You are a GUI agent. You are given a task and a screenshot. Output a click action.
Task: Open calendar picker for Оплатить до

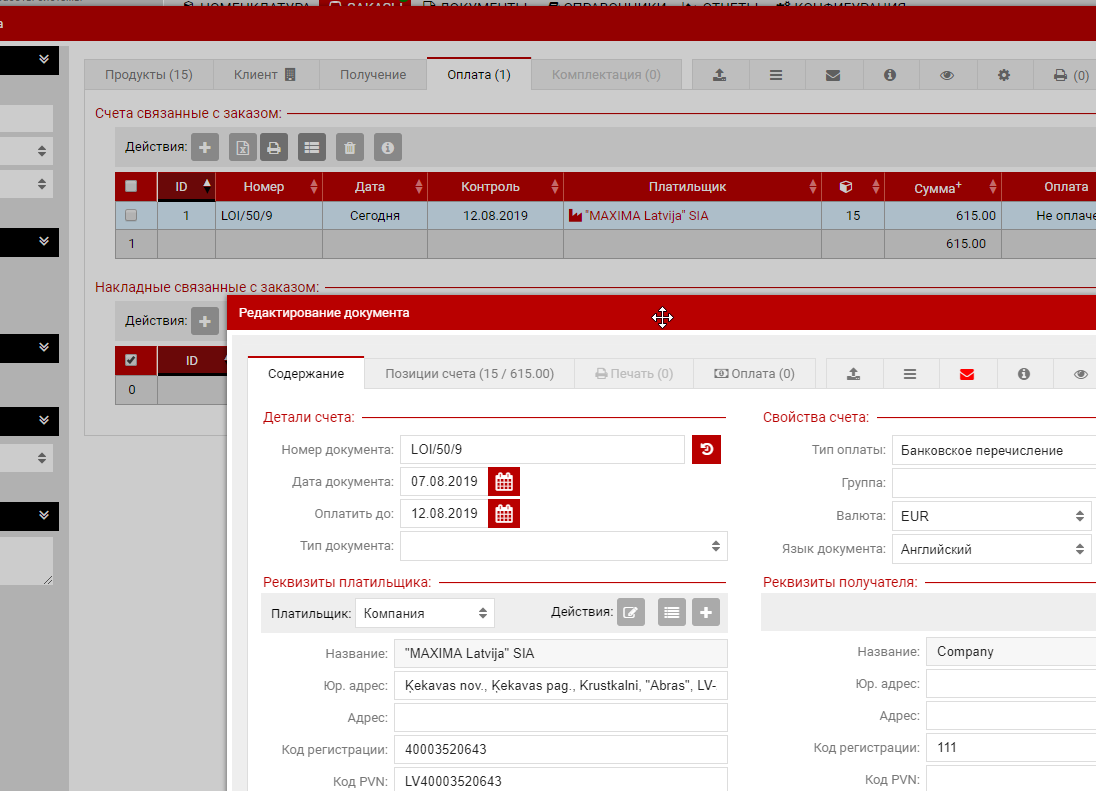click(x=504, y=514)
